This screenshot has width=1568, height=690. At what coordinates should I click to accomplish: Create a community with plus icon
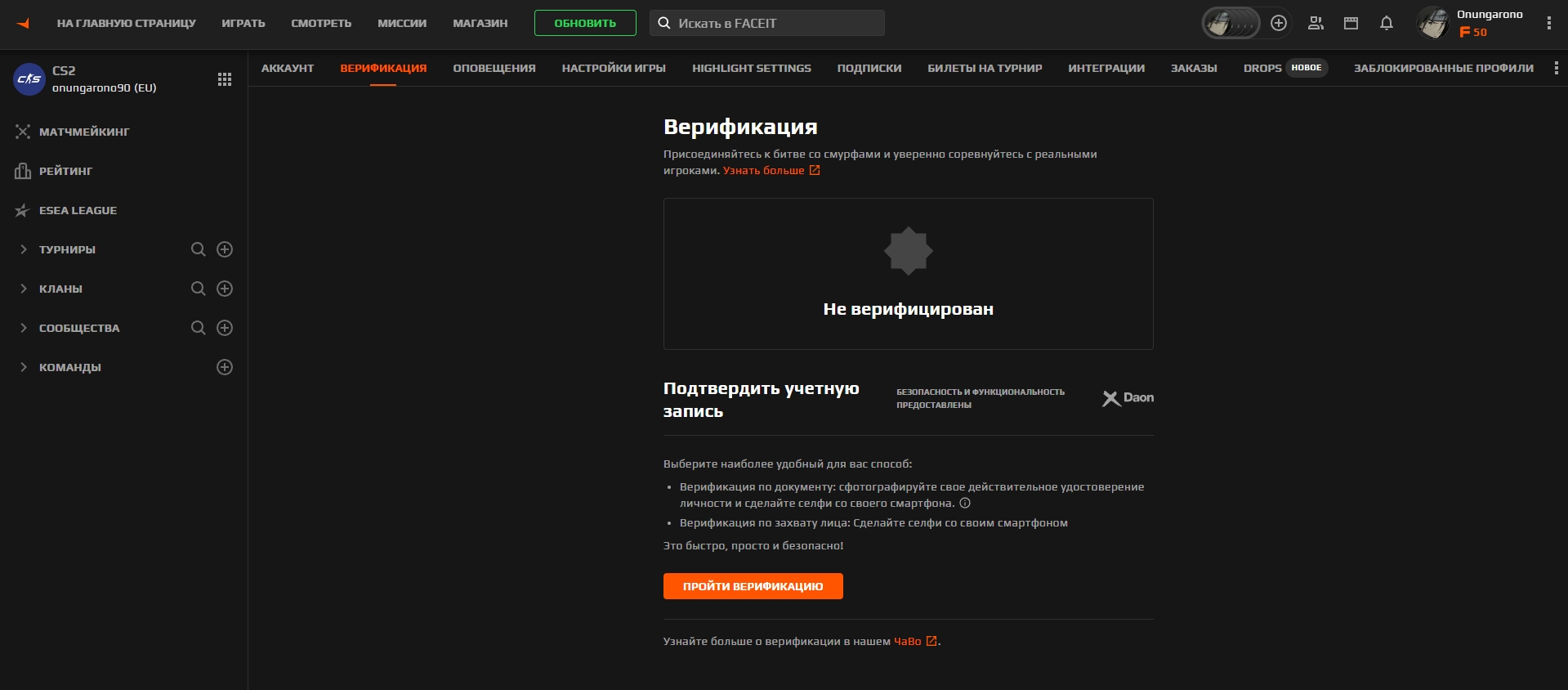[225, 328]
